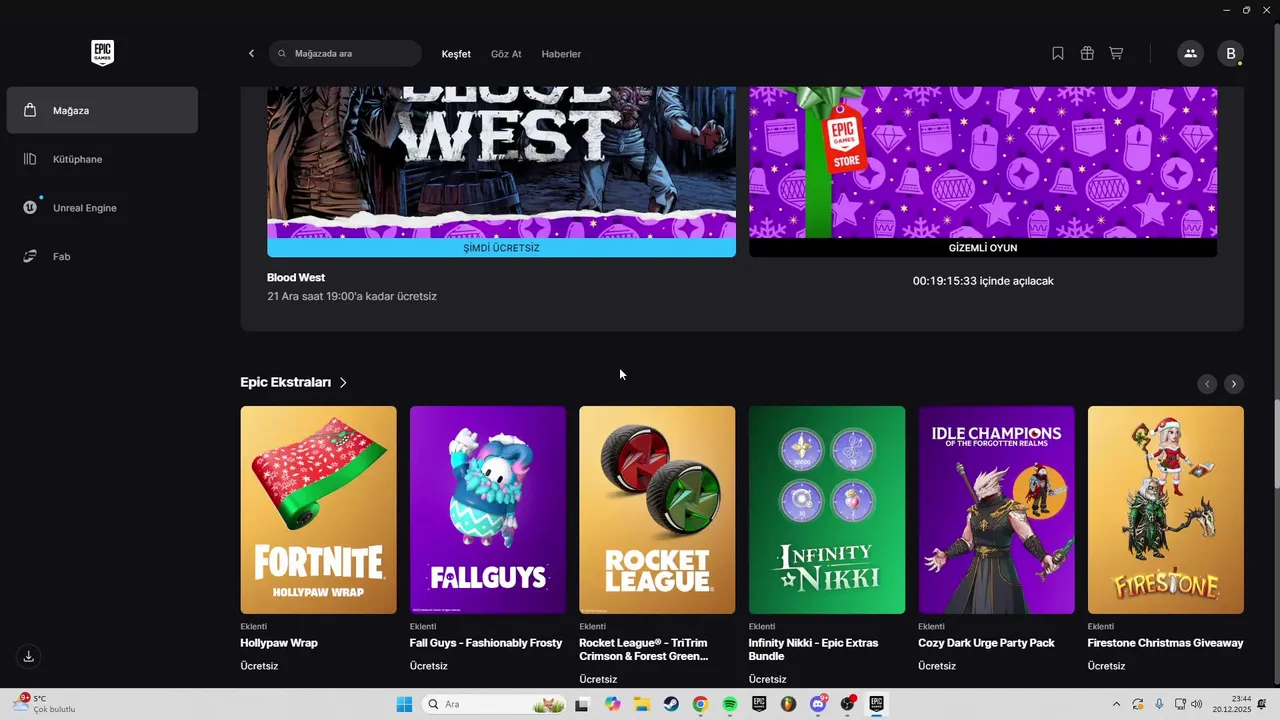The width and height of the screenshot is (1280, 720).
Task: Click Firestone Christmas Giveaway title
Action: point(1166,643)
